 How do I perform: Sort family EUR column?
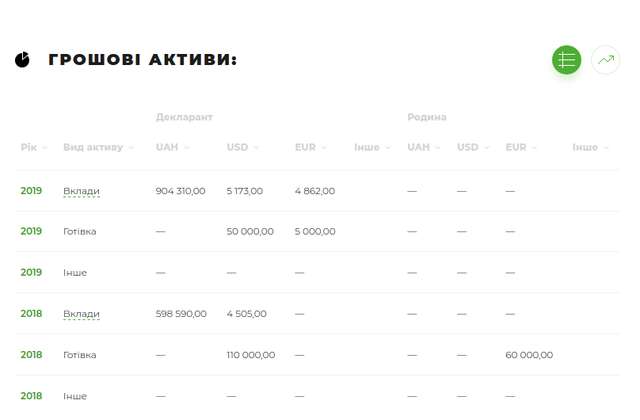click(x=521, y=147)
